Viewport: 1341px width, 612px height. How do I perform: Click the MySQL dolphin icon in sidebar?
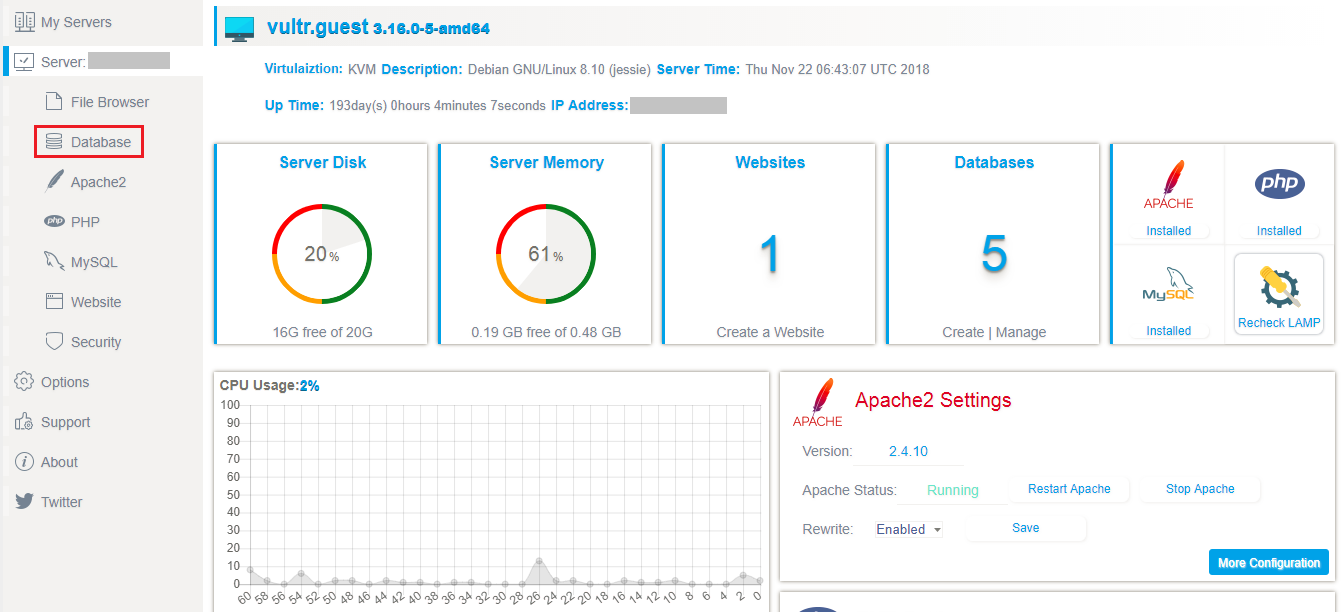point(54,261)
